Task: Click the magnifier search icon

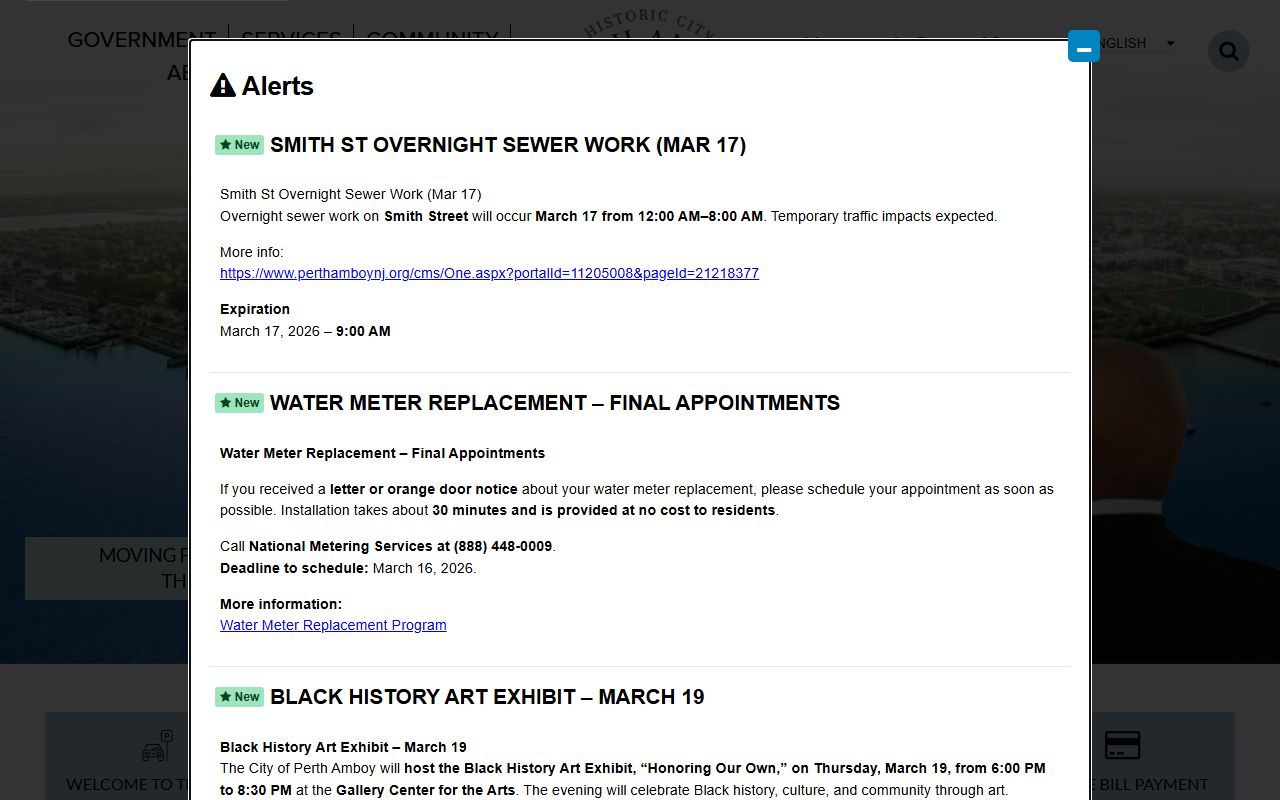Action: tap(1228, 51)
